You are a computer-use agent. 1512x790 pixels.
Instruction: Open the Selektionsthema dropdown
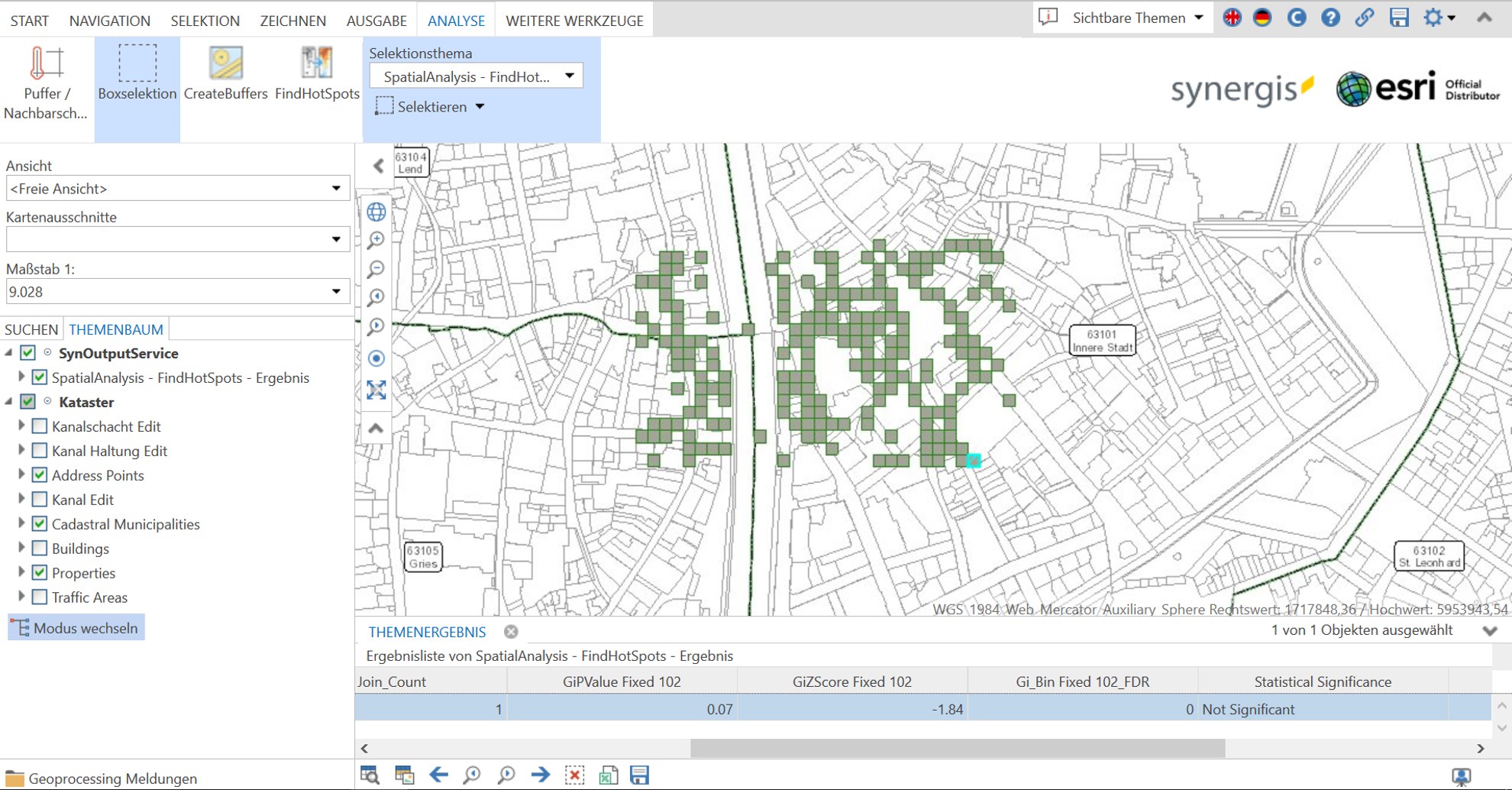pos(569,76)
